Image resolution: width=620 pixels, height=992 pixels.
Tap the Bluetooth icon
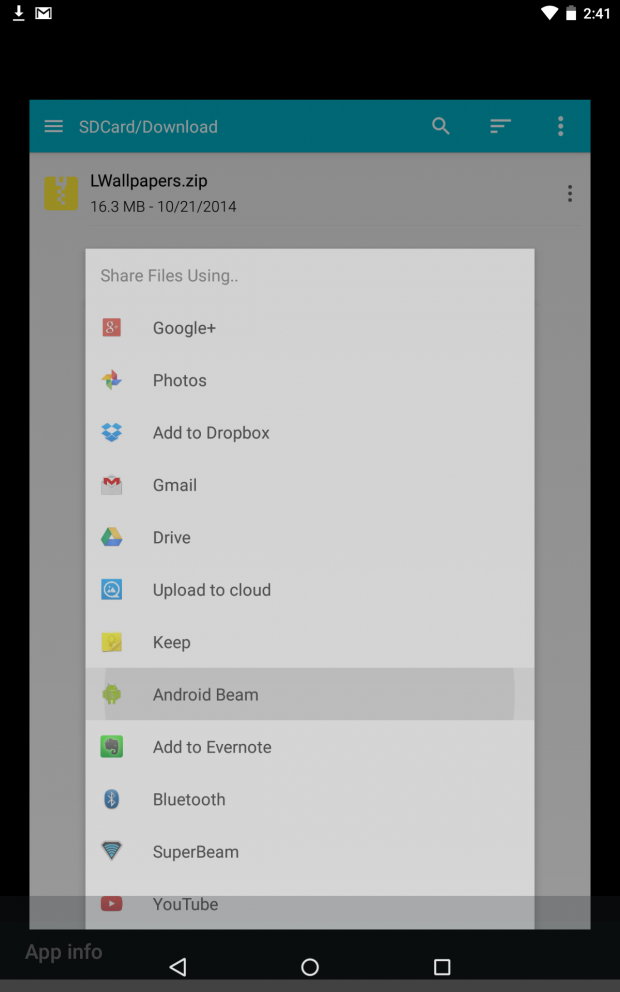tap(111, 800)
